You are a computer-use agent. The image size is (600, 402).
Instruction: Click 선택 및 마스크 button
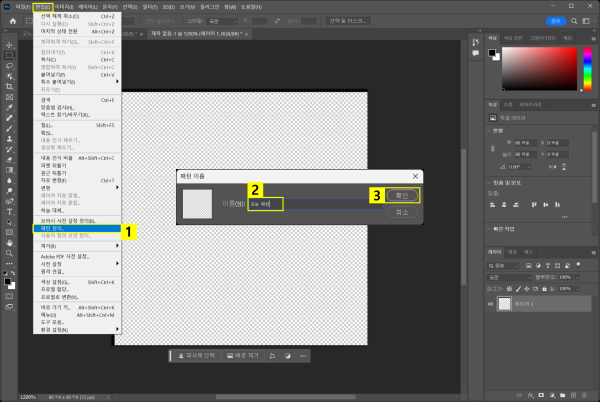tap(348, 21)
